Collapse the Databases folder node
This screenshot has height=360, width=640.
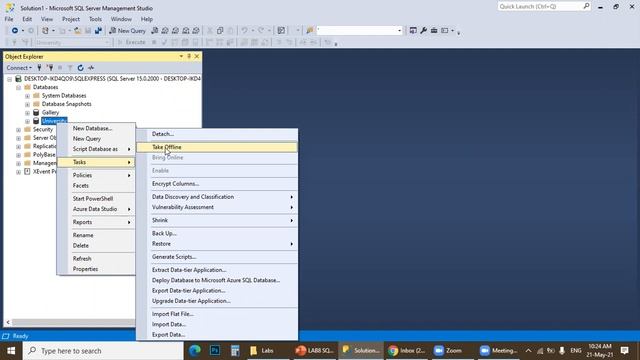[x=18, y=87]
